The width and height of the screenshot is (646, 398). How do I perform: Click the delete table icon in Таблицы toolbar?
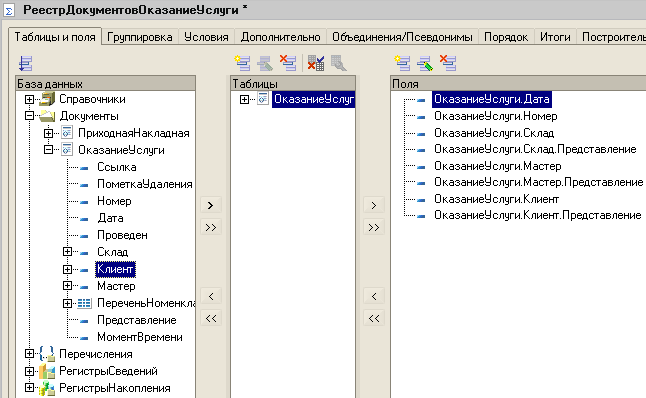tap(288, 63)
